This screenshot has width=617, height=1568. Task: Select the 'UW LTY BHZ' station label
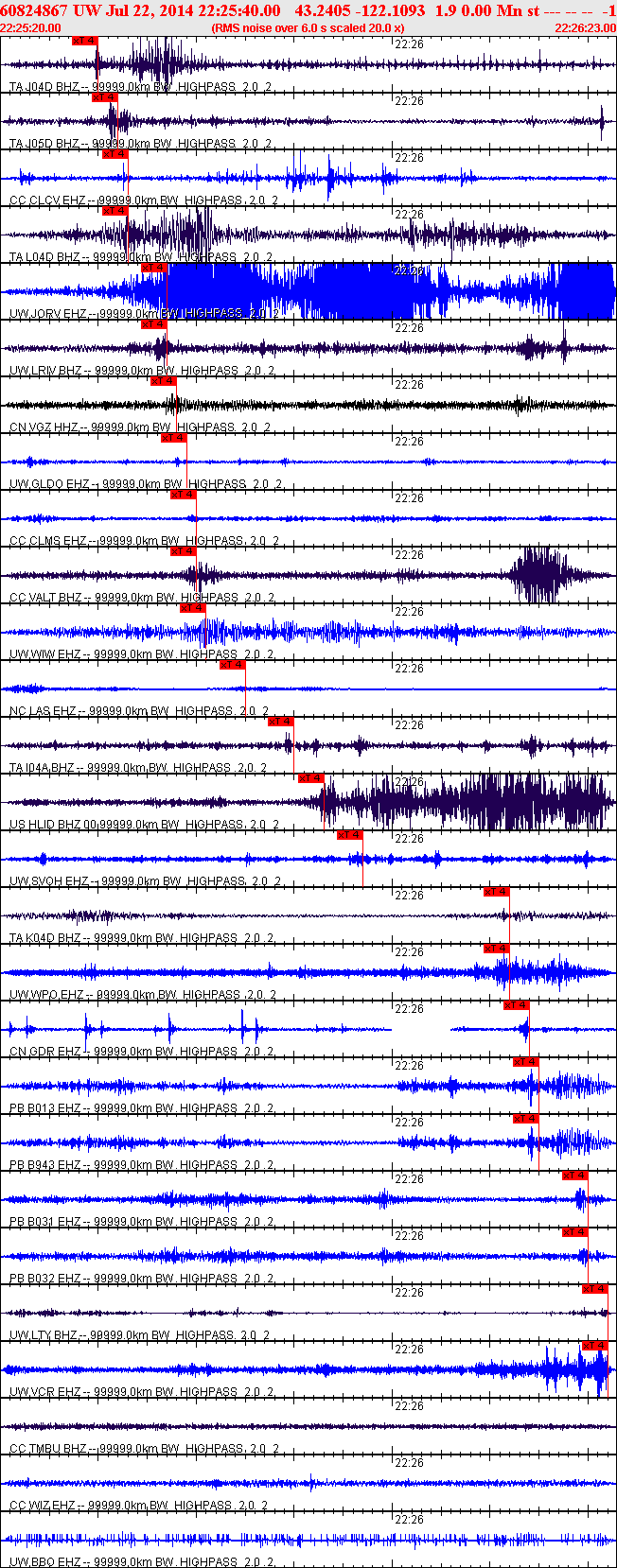pyautogui.click(x=44, y=1335)
